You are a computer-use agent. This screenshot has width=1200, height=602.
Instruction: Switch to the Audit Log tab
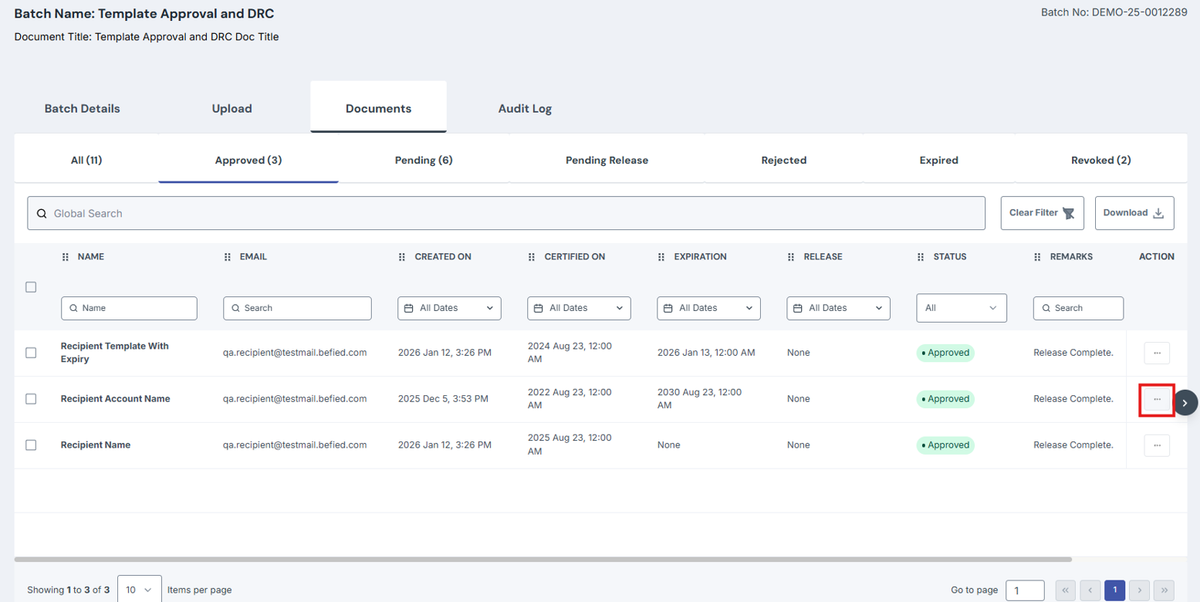pyautogui.click(x=525, y=108)
